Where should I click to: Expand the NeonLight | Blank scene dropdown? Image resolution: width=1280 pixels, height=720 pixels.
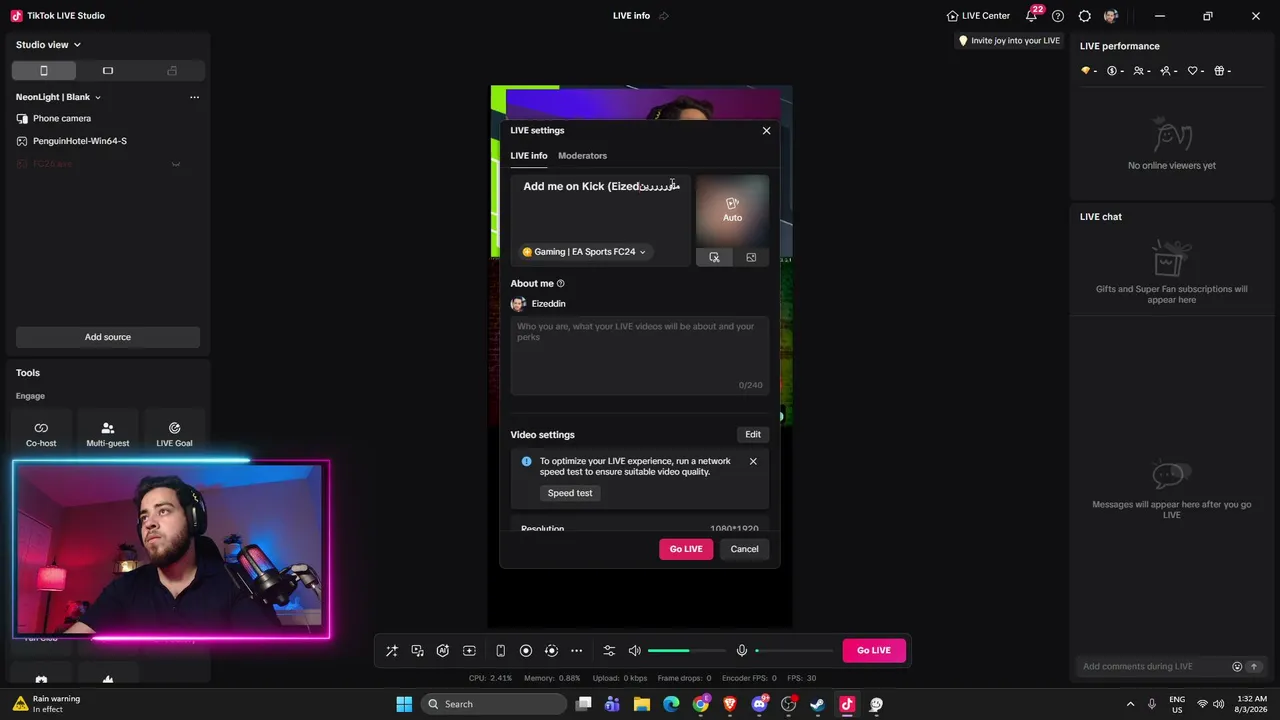click(x=58, y=97)
